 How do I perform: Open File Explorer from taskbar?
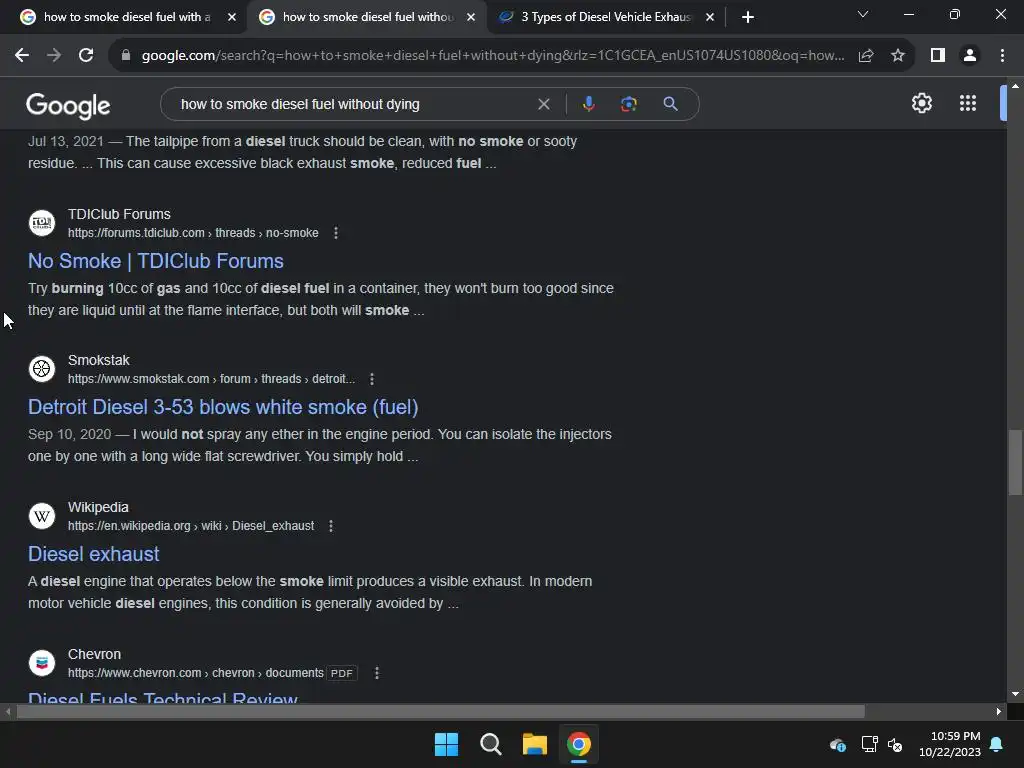(535, 744)
